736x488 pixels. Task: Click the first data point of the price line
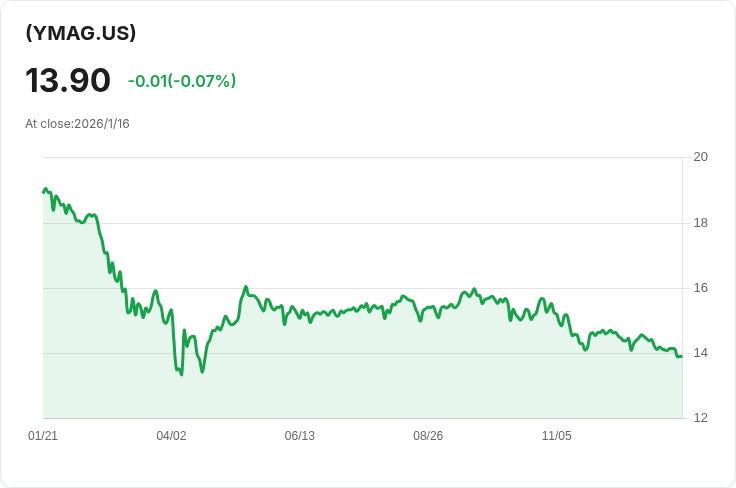pos(44,191)
